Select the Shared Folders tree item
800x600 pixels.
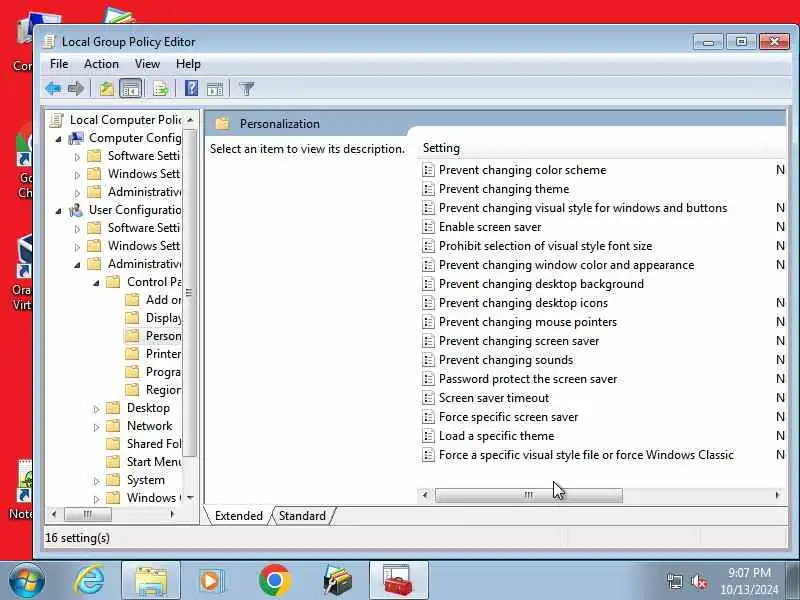(144, 443)
